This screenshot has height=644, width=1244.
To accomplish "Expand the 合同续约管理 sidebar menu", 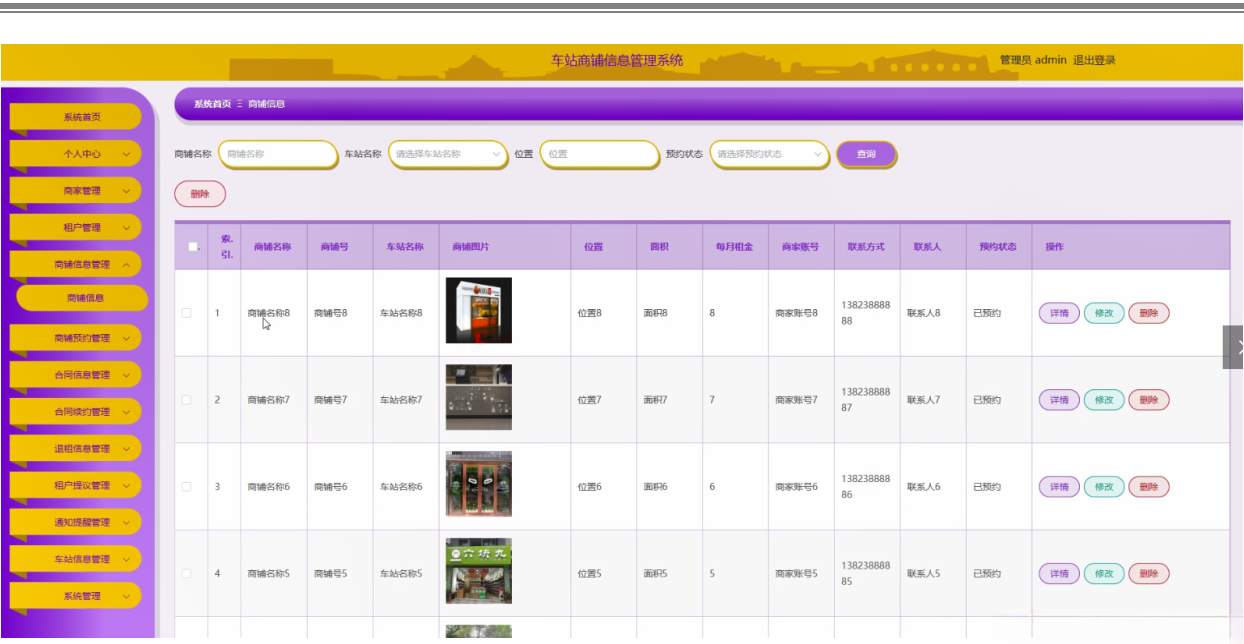I will click(76, 412).
